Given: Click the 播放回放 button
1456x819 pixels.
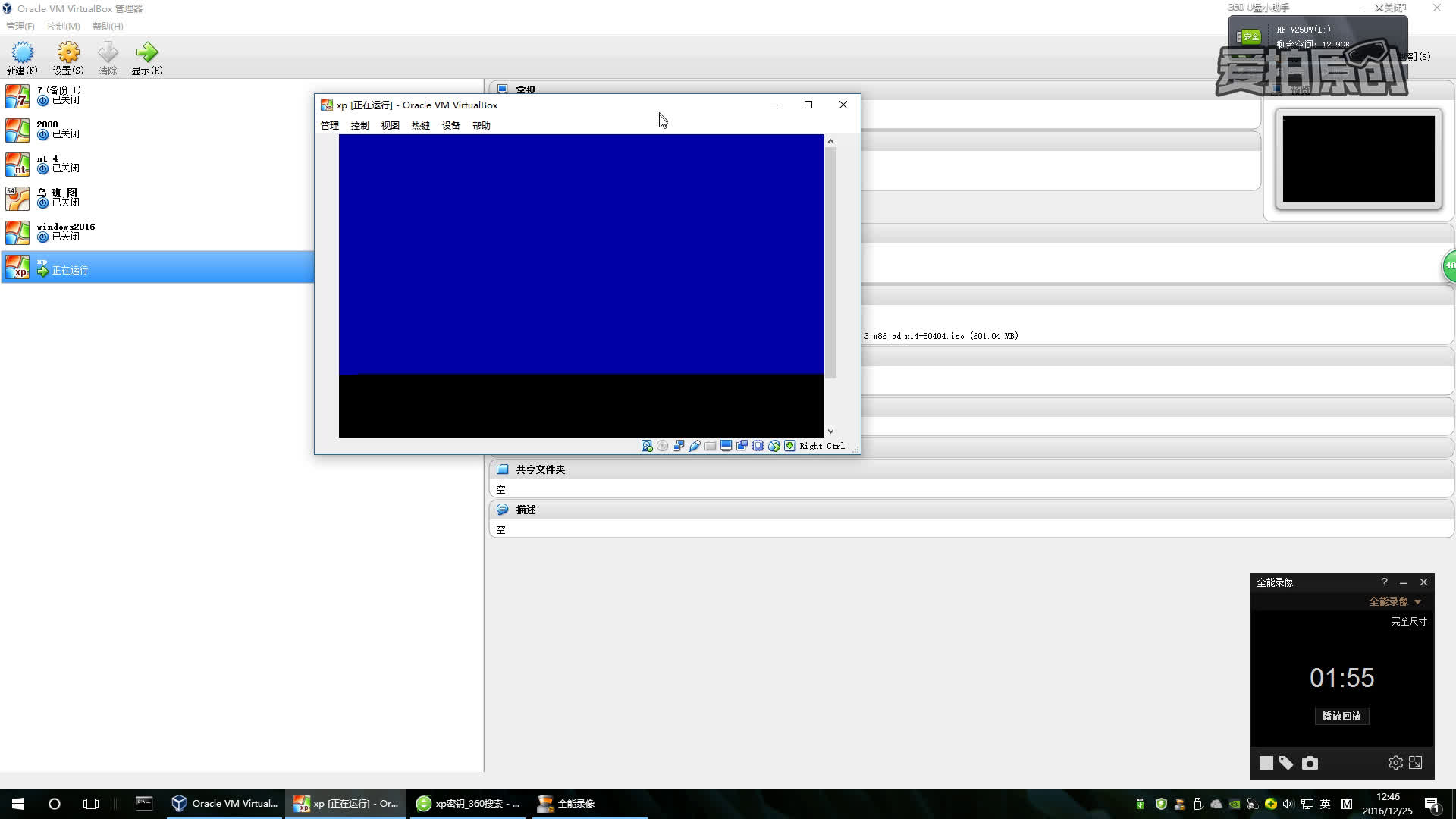Looking at the screenshot, I should [x=1341, y=716].
